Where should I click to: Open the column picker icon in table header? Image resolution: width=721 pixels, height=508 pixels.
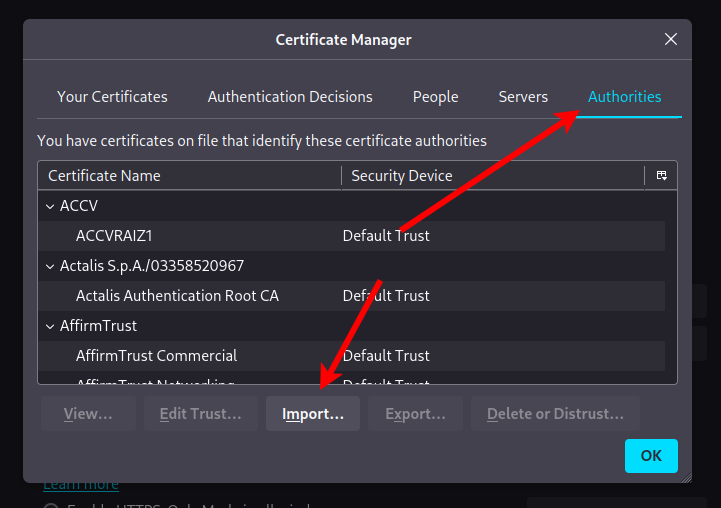[661, 176]
